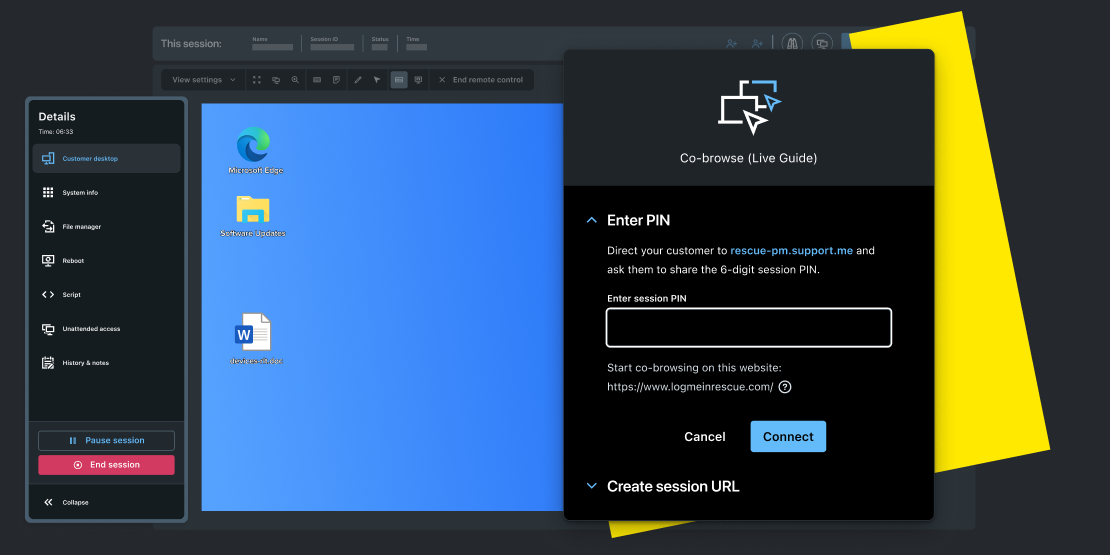Click the Pause session button
This screenshot has width=1110, height=555.
pyautogui.click(x=106, y=440)
